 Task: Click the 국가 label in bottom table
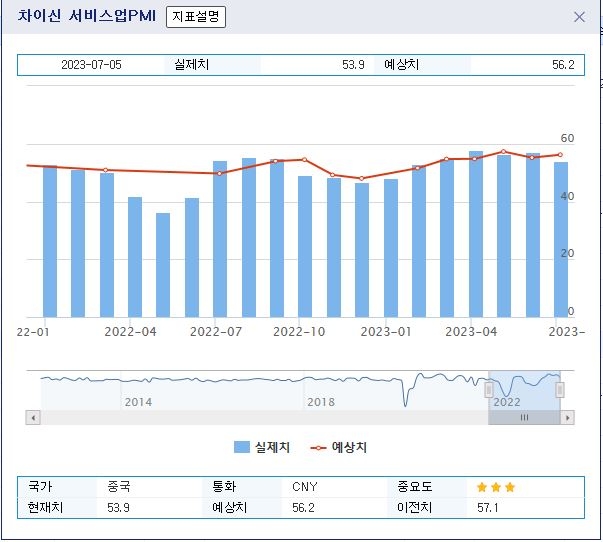click(40, 487)
